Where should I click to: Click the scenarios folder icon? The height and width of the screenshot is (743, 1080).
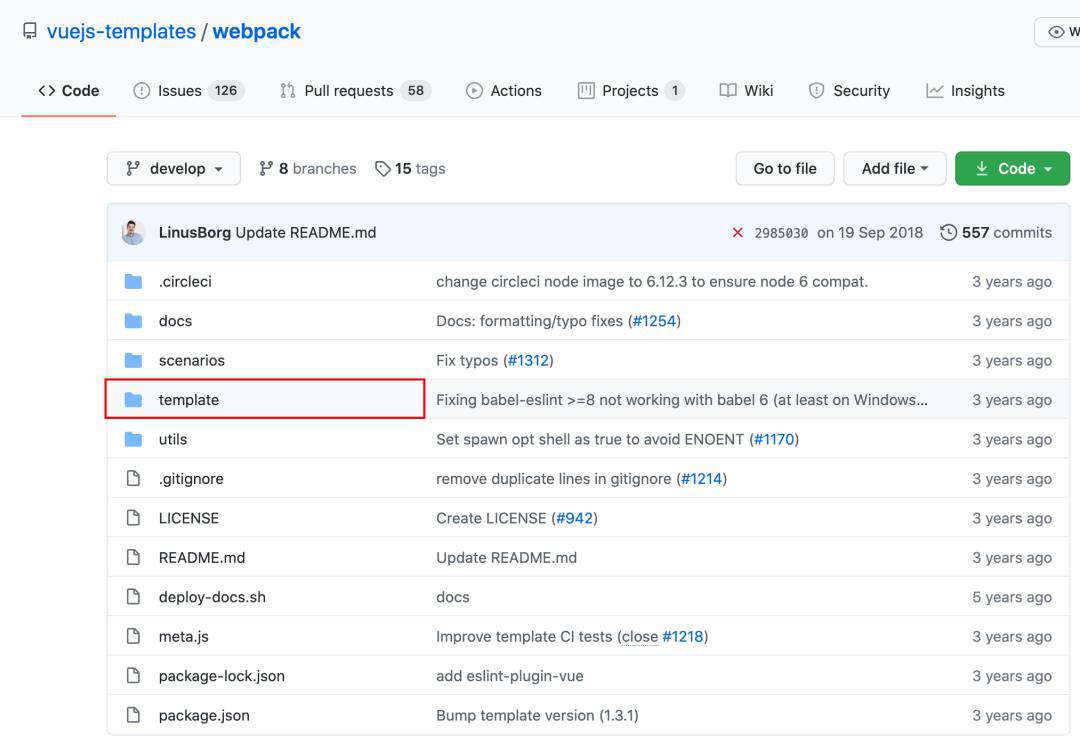pos(133,360)
